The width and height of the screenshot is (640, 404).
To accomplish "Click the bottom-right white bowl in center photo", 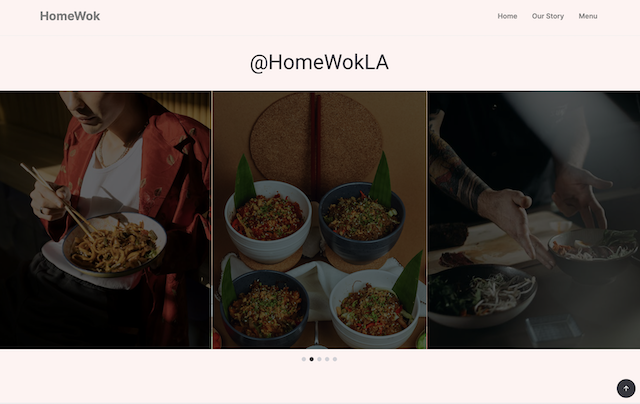I will click(373, 309).
